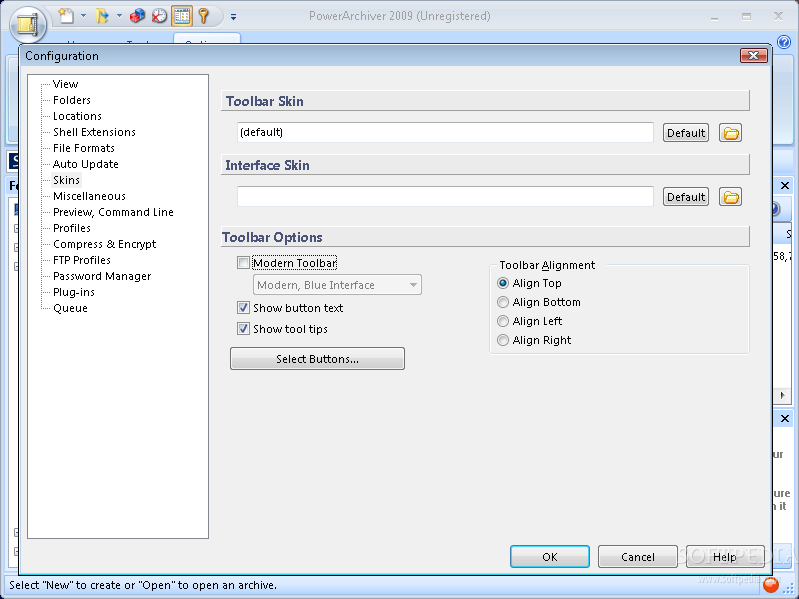Choose Align Left toolbar alignment
Viewport: 799px width, 599px height.
pyautogui.click(x=503, y=321)
